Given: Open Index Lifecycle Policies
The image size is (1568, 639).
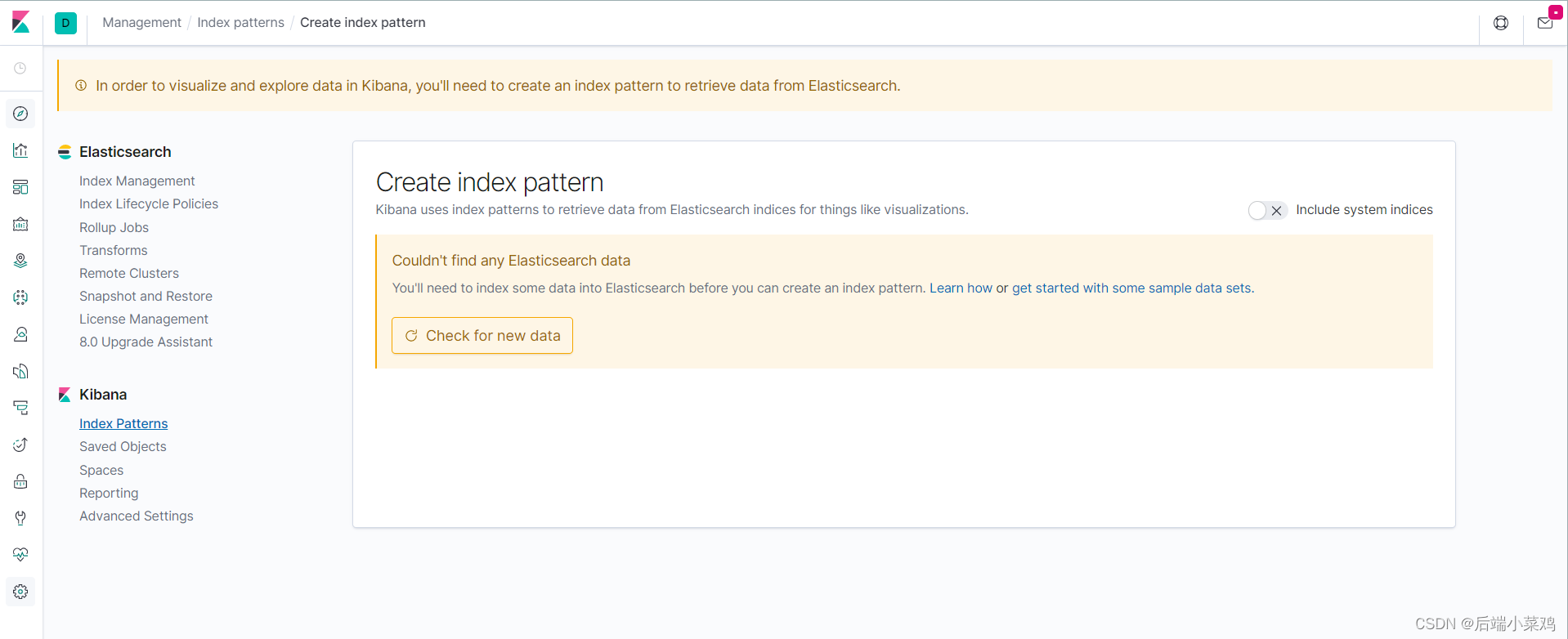Looking at the screenshot, I should pos(149,204).
